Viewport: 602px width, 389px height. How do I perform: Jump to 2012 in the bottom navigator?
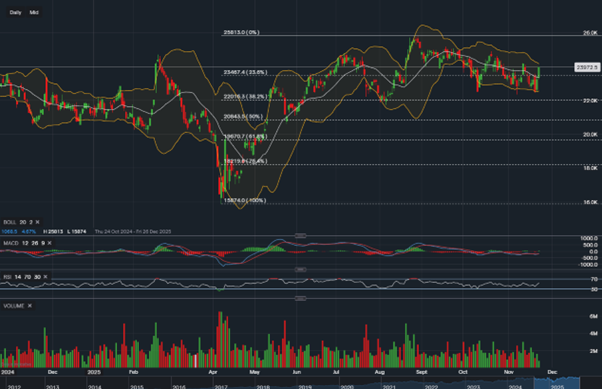click(14, 386)
